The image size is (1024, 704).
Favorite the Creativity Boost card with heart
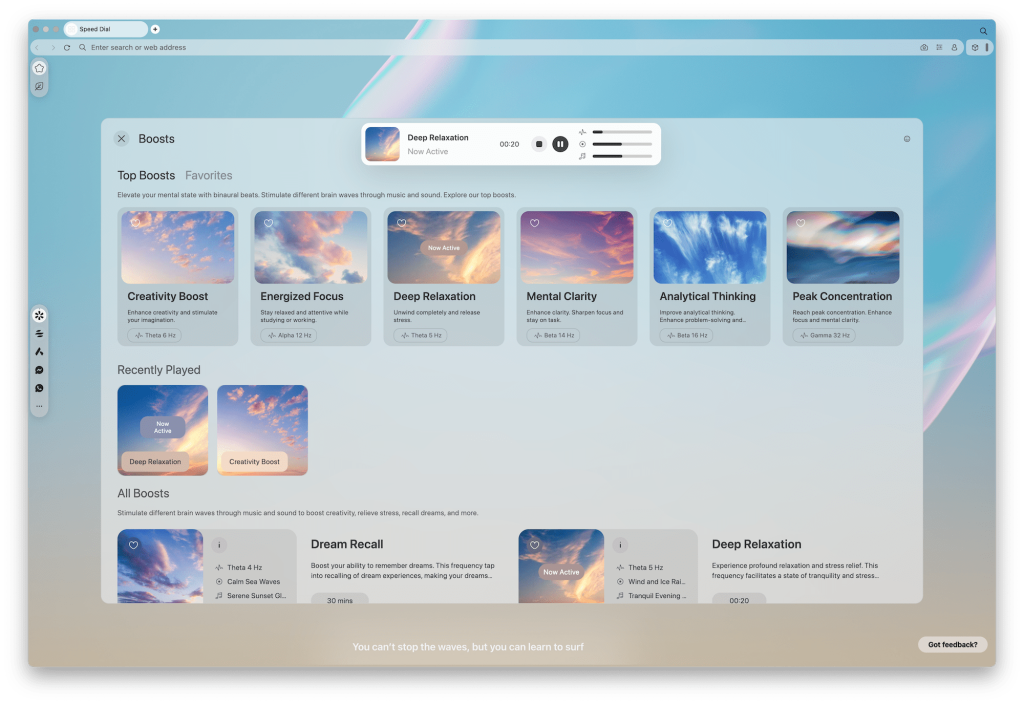tap(135, 223)
